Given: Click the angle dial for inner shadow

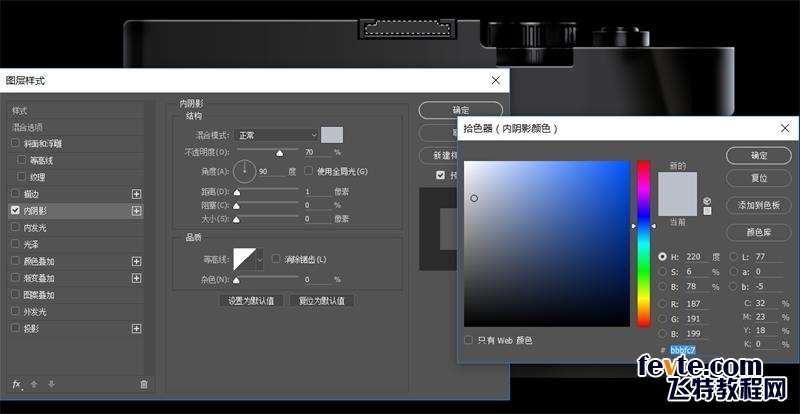Looking at the screenshot, I should pyautogui.click(x=244, y=172).
